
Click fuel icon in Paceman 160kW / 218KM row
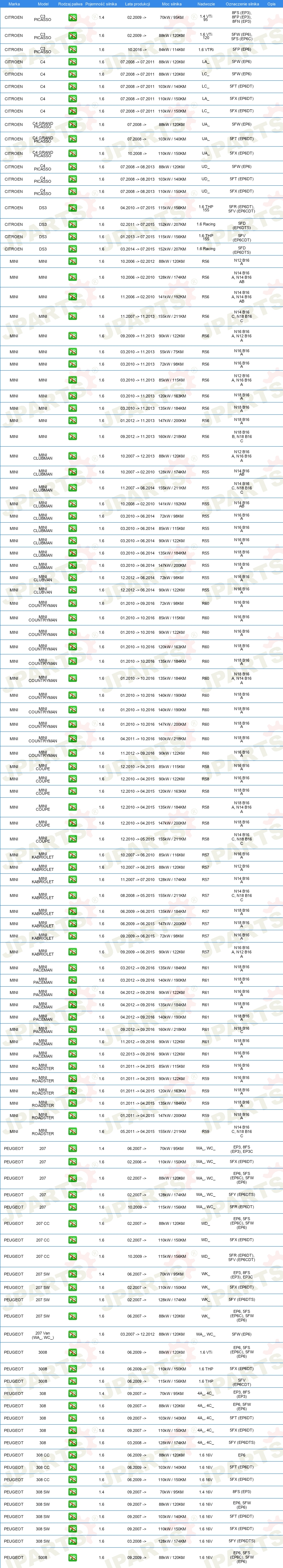tap(72, 1030)
